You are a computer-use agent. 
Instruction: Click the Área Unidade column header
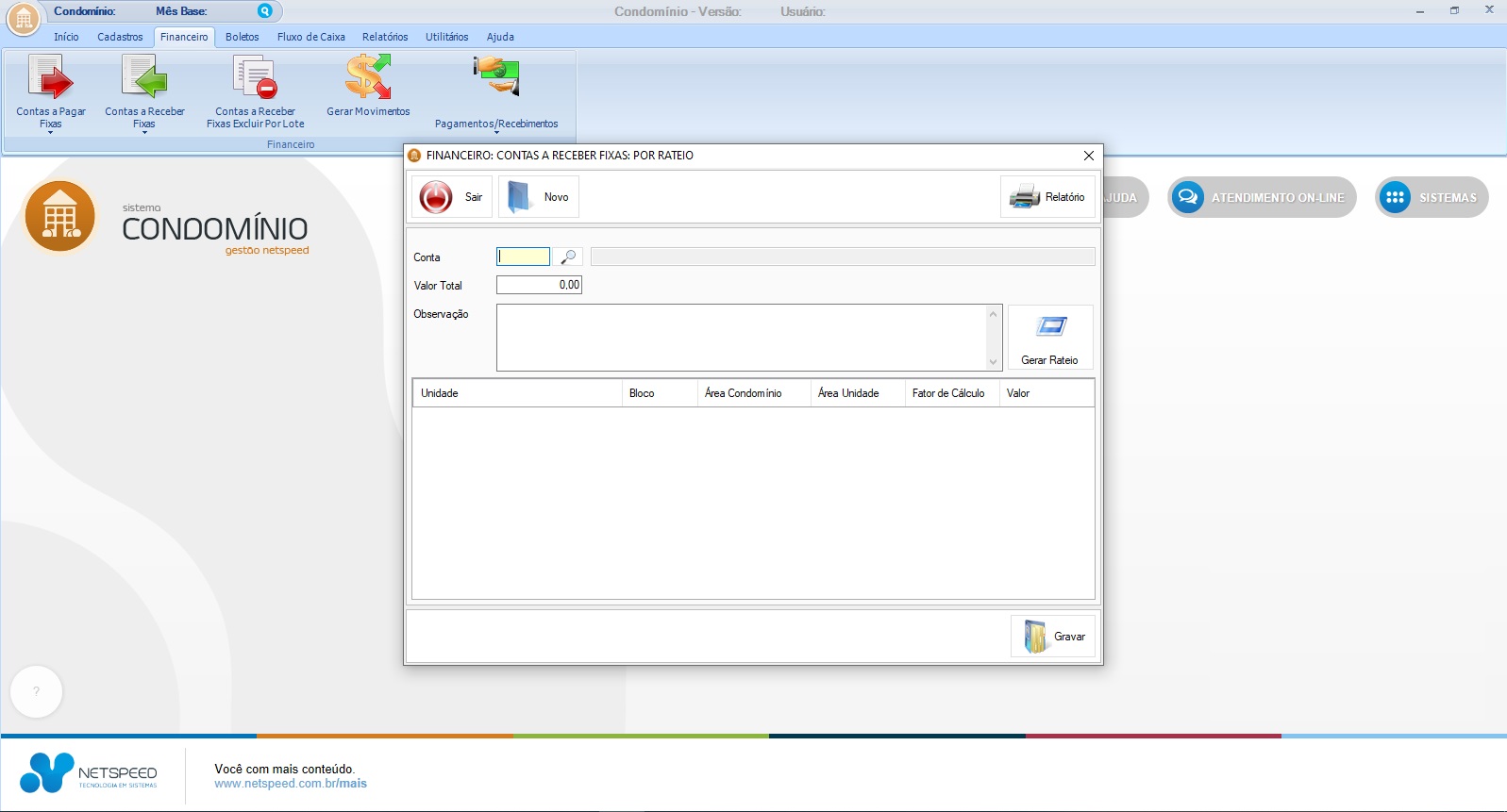pyautogui.click(x=858, y=393)
